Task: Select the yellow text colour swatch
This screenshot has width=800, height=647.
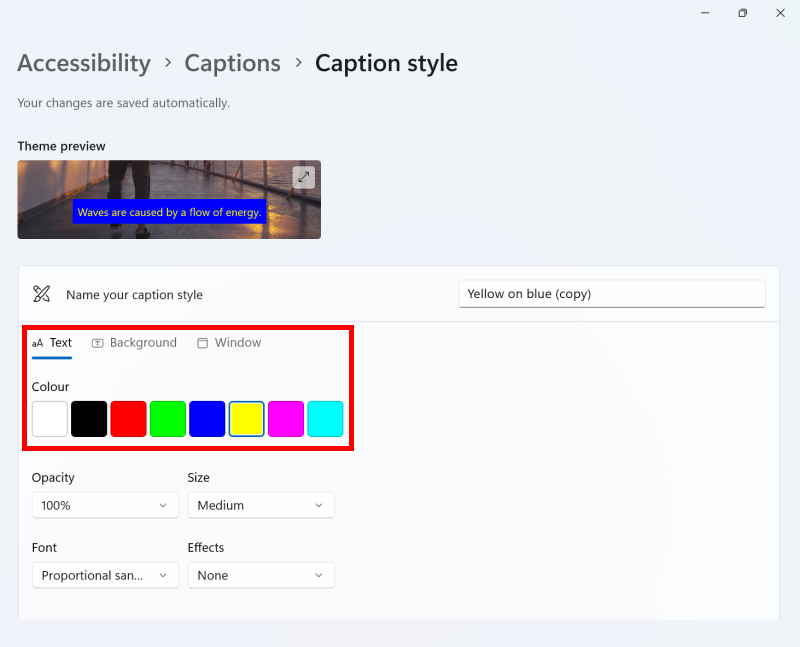Action: tap(246, 419)
